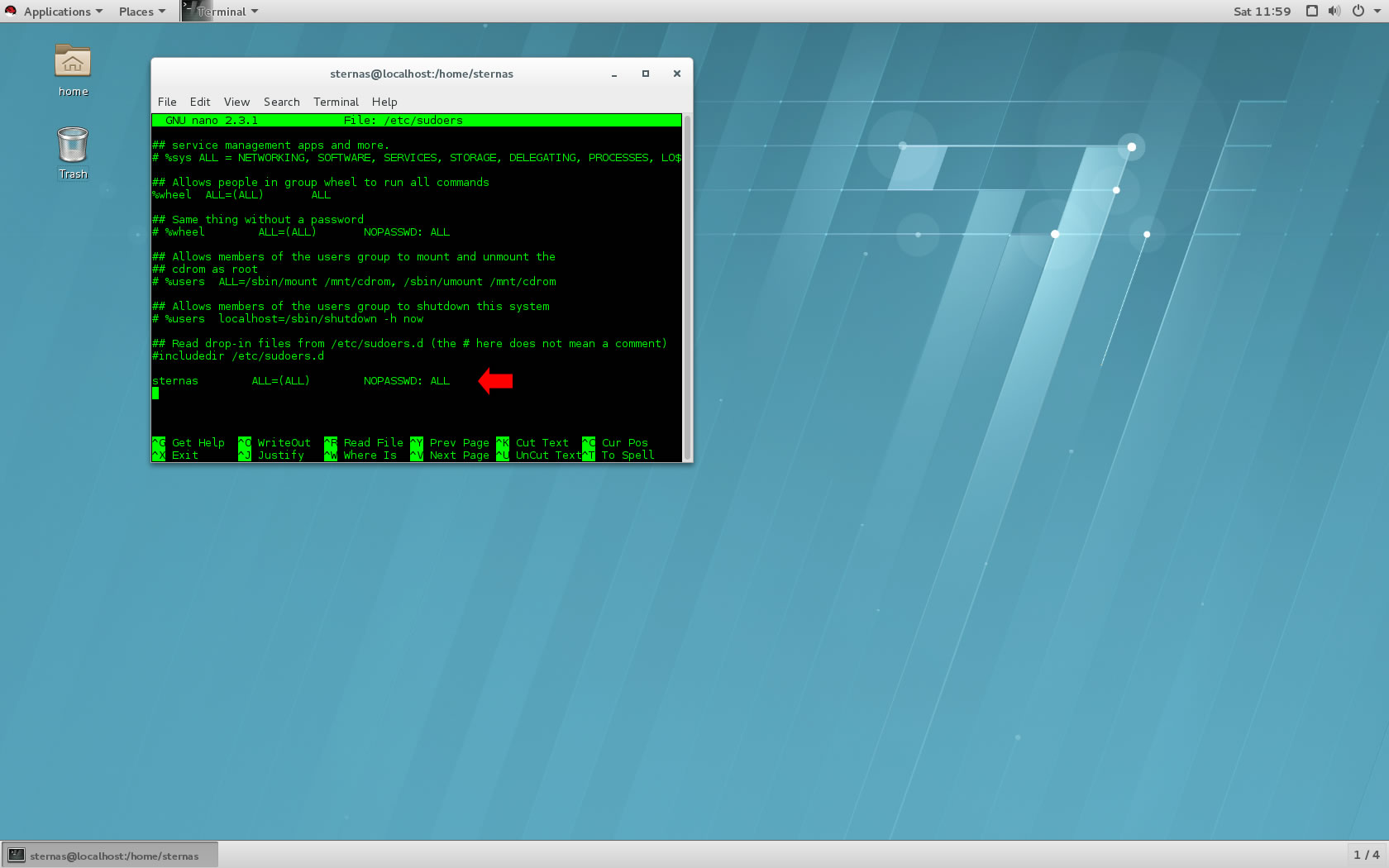Click the 'Exit' shortcut label
The image size is (1389, 868).
pyautogui.click(x=185, y=455)
